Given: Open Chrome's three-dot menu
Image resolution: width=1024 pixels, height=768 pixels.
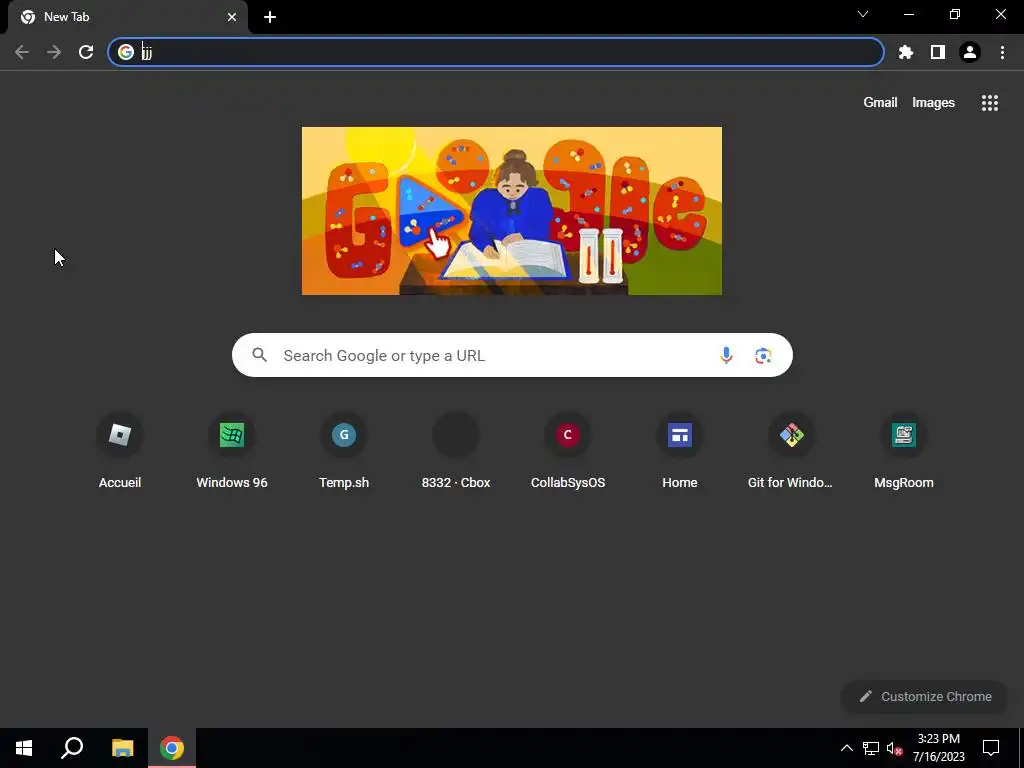Looking at the screenshot, I should click(1002, 52).
